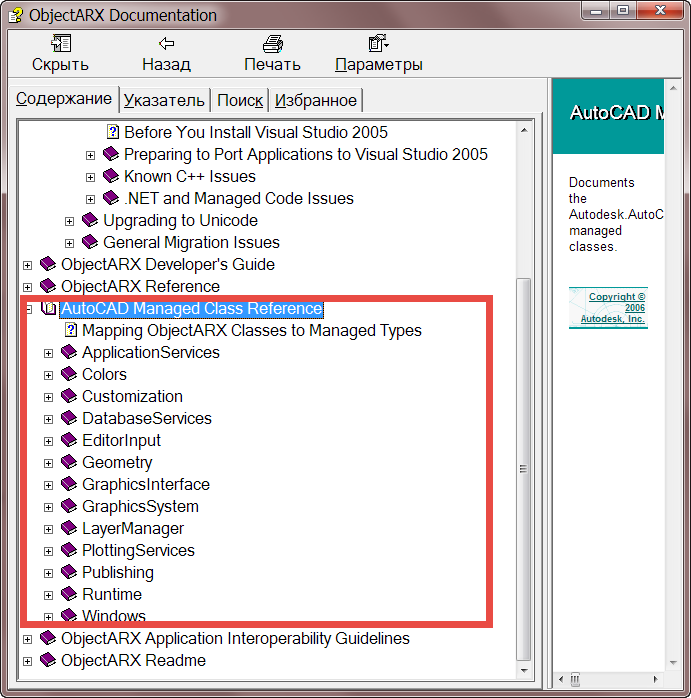Screen dimensions: 691x698
Task: Click the book icon next to Upgrading to Unicode
Action: [x=90, y=220]
